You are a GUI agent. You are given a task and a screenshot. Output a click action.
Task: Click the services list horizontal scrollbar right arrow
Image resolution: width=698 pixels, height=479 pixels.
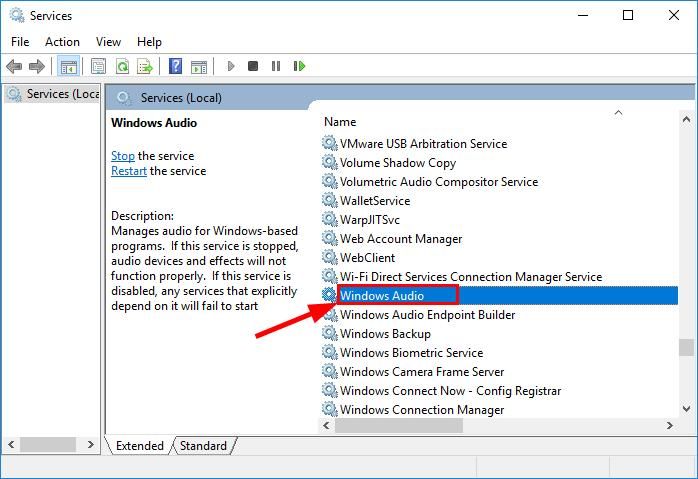click(x=669, y=426)
